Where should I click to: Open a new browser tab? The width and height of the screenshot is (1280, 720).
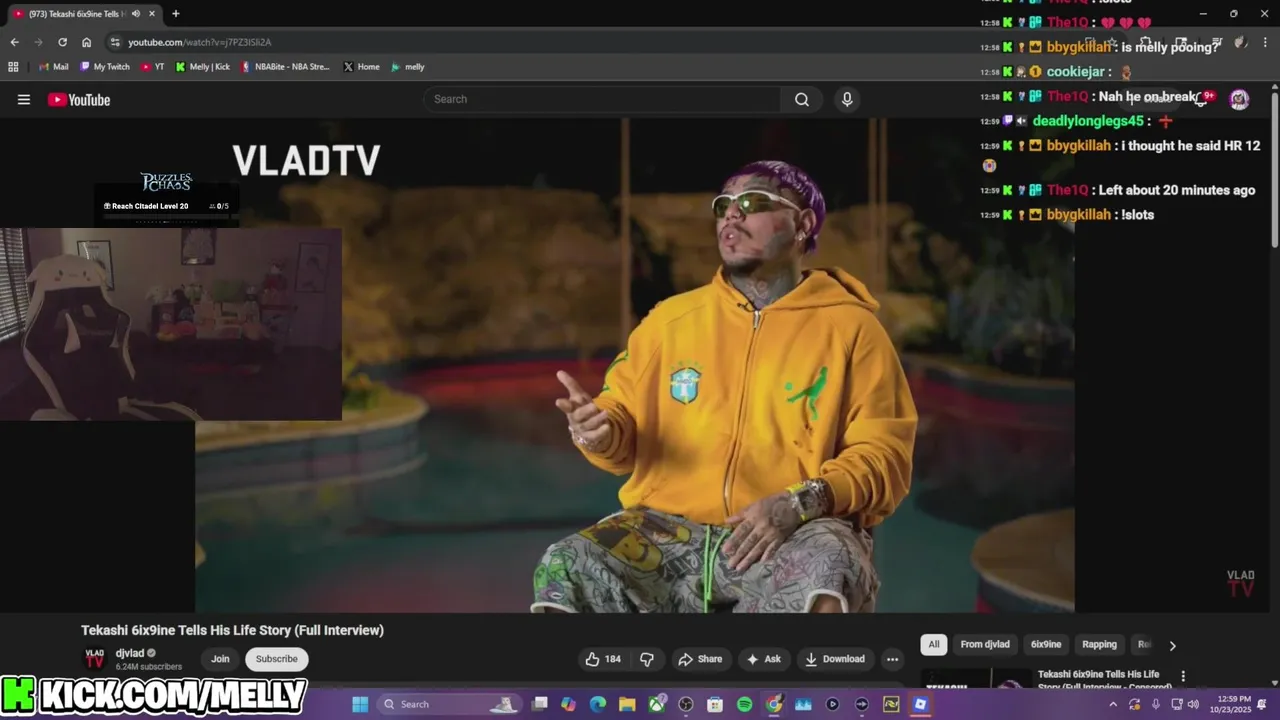point(176,14)
